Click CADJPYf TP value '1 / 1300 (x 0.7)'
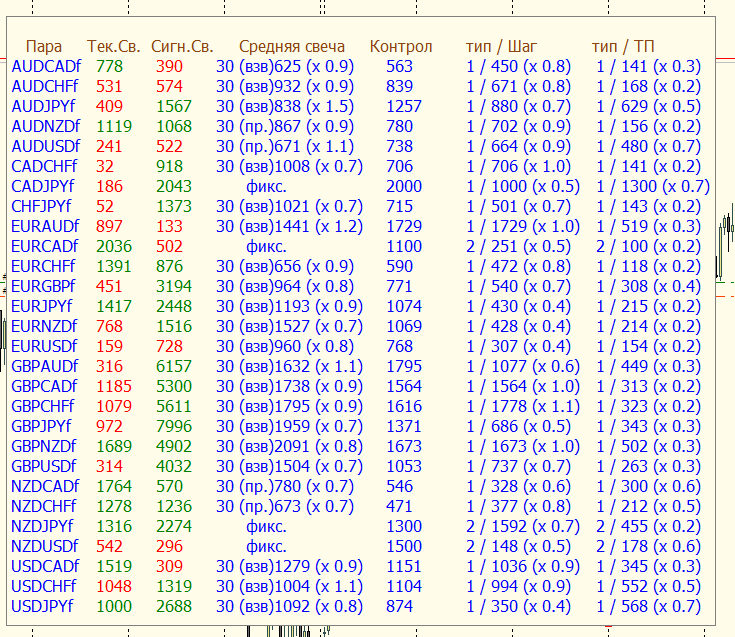 pos(653,187)
